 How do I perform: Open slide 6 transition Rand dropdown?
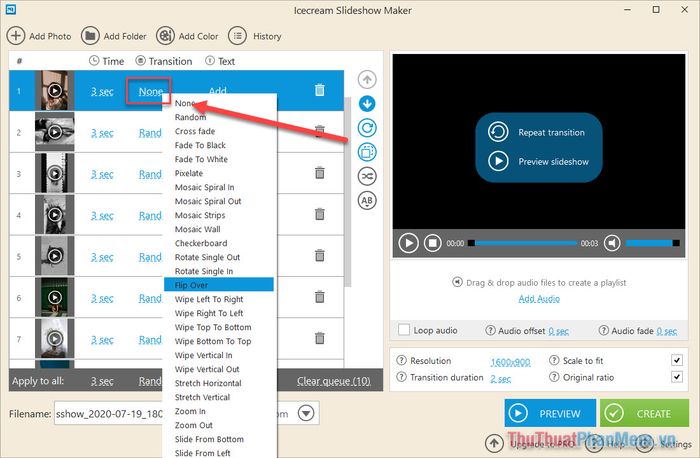[x=150, y=298]
